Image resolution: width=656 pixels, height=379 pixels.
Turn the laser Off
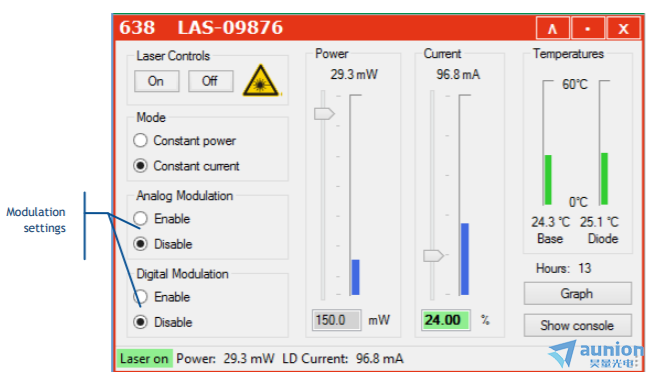[x=210, y=81]
